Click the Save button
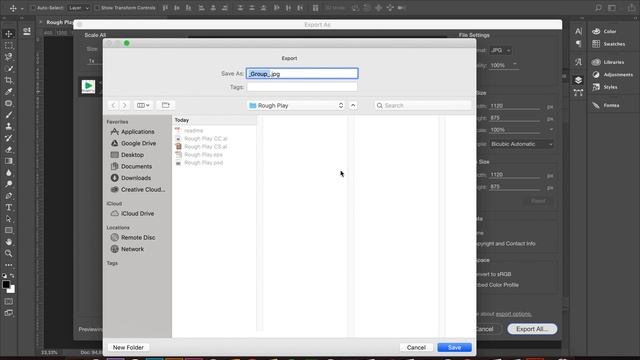Viewport: 640px width, 360px height. point(454,347)
